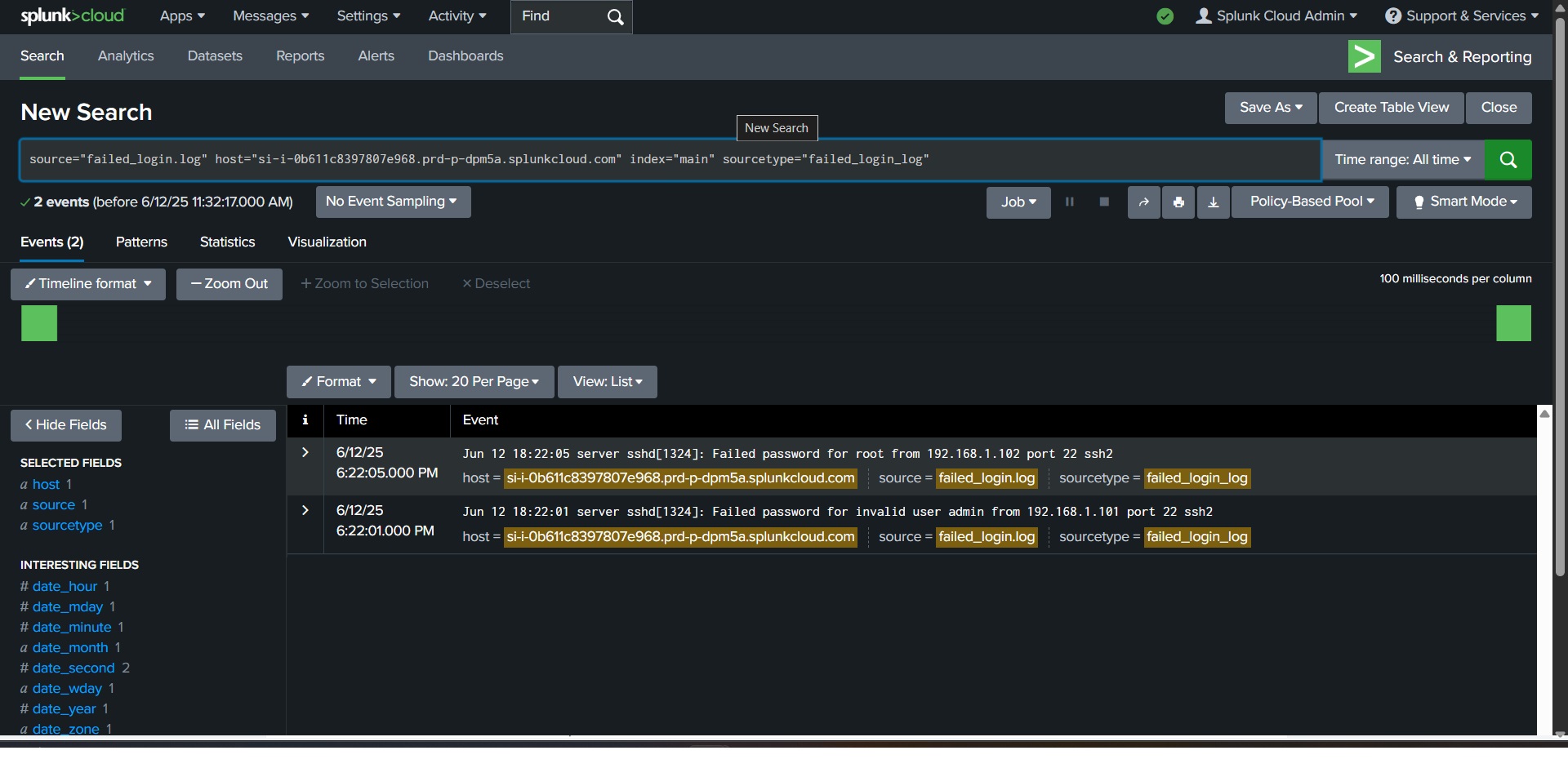This screenshot has height=777, width=1568.
Task: Go to the Analytics tab
Action: (126, 56)
